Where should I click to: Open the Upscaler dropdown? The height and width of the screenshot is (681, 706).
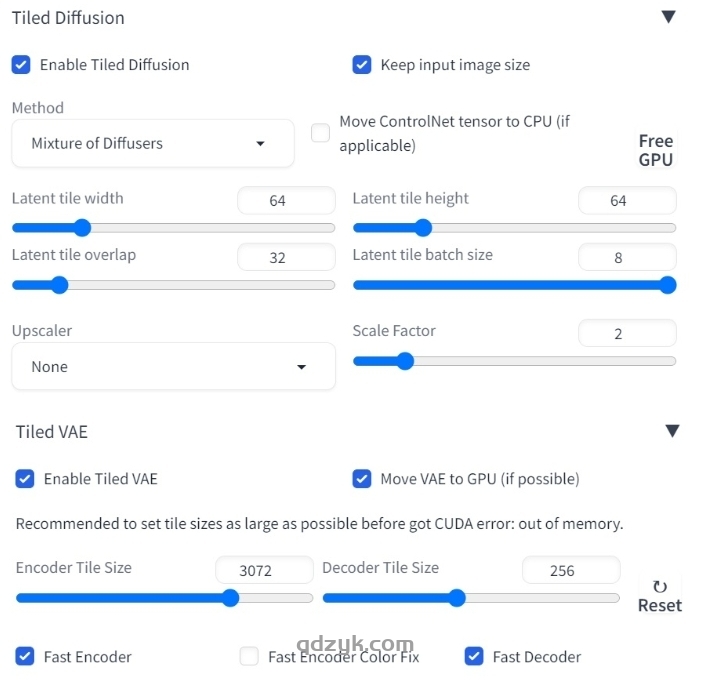[173, 367]
